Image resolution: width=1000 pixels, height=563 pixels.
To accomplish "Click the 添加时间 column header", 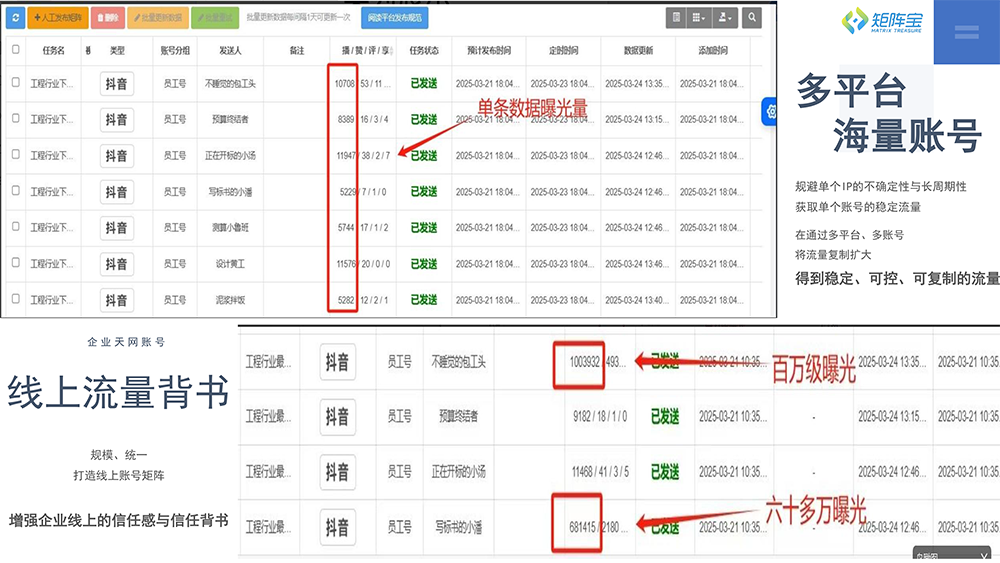I will tap(713, 50).
